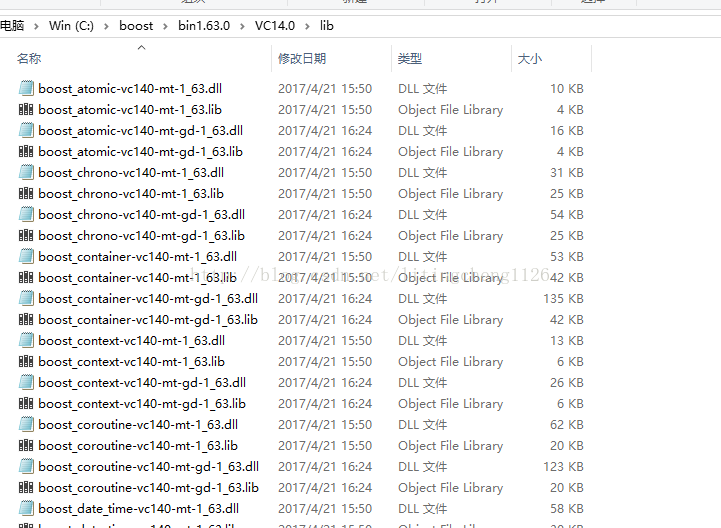Click icon of boost_context-vc140-mt-gd-1_63.lib
721x528 pixels.
pos(26,403)
